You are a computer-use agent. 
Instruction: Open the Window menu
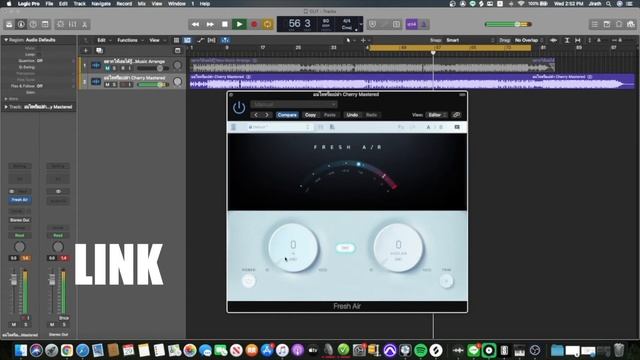pos(177,4)
